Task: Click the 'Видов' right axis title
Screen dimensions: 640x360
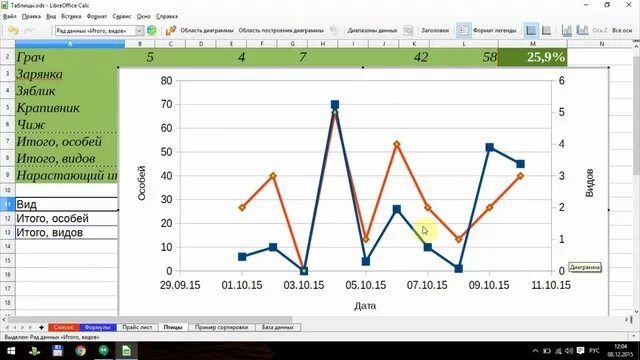Action: (x=589, y=183)
